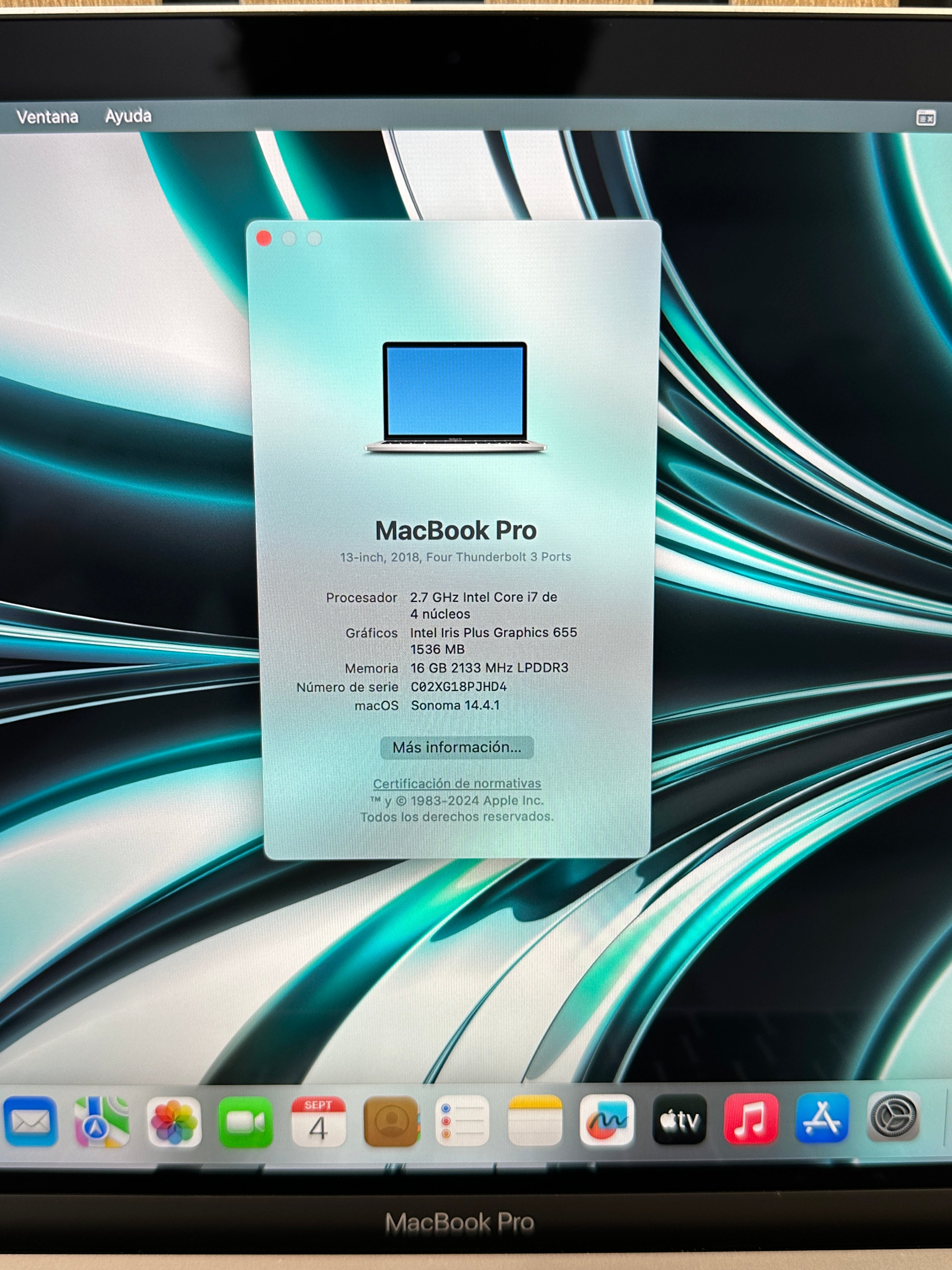Click 16 GB 2133 MHz LPDDR3 text
Viewport: 952px width, 1270px height.
(489, 668)
